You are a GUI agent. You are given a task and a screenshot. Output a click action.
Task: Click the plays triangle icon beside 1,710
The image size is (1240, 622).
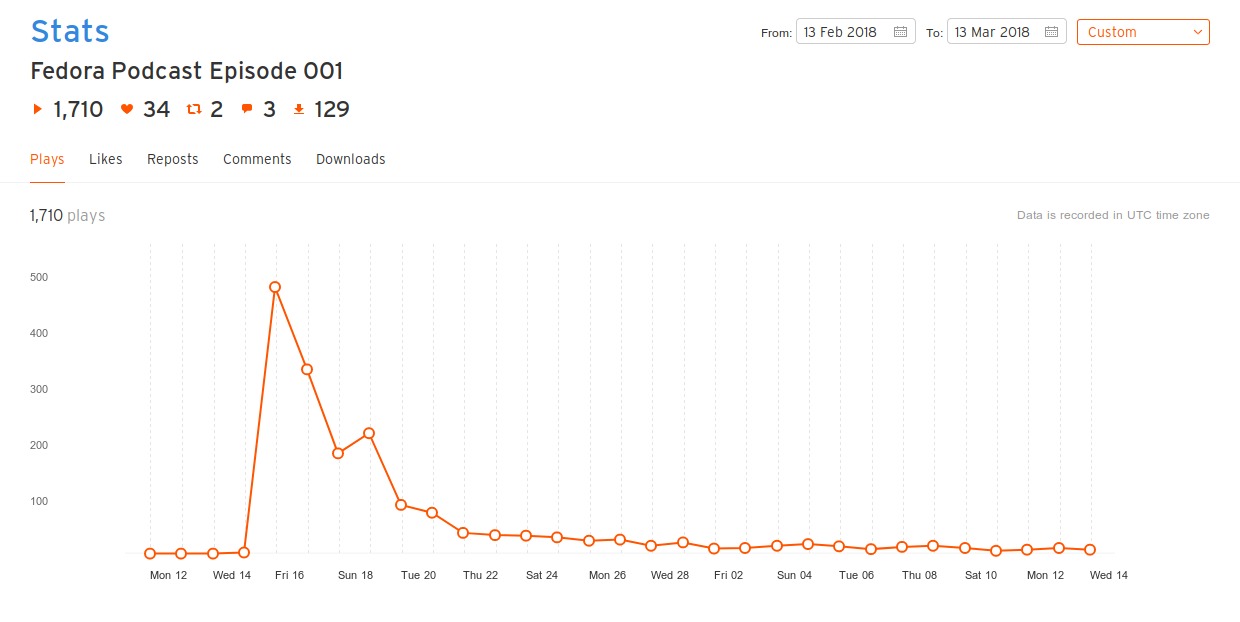pyautogui.click(x=38, y=109)
